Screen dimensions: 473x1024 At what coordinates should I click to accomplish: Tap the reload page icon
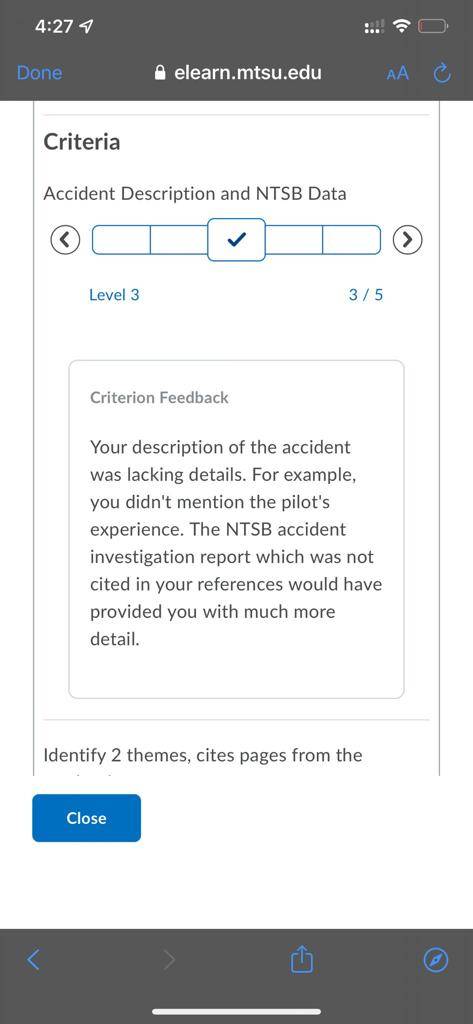tap(442, 73)
